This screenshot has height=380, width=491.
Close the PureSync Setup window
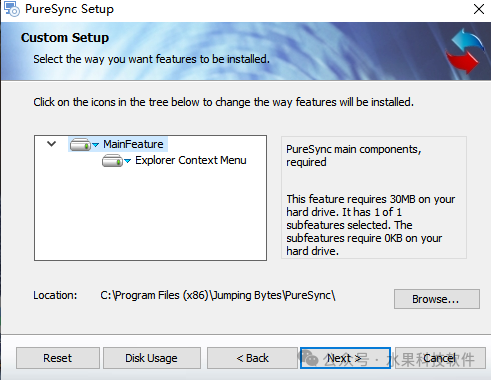pyautogui.click(x=479, y=9)
